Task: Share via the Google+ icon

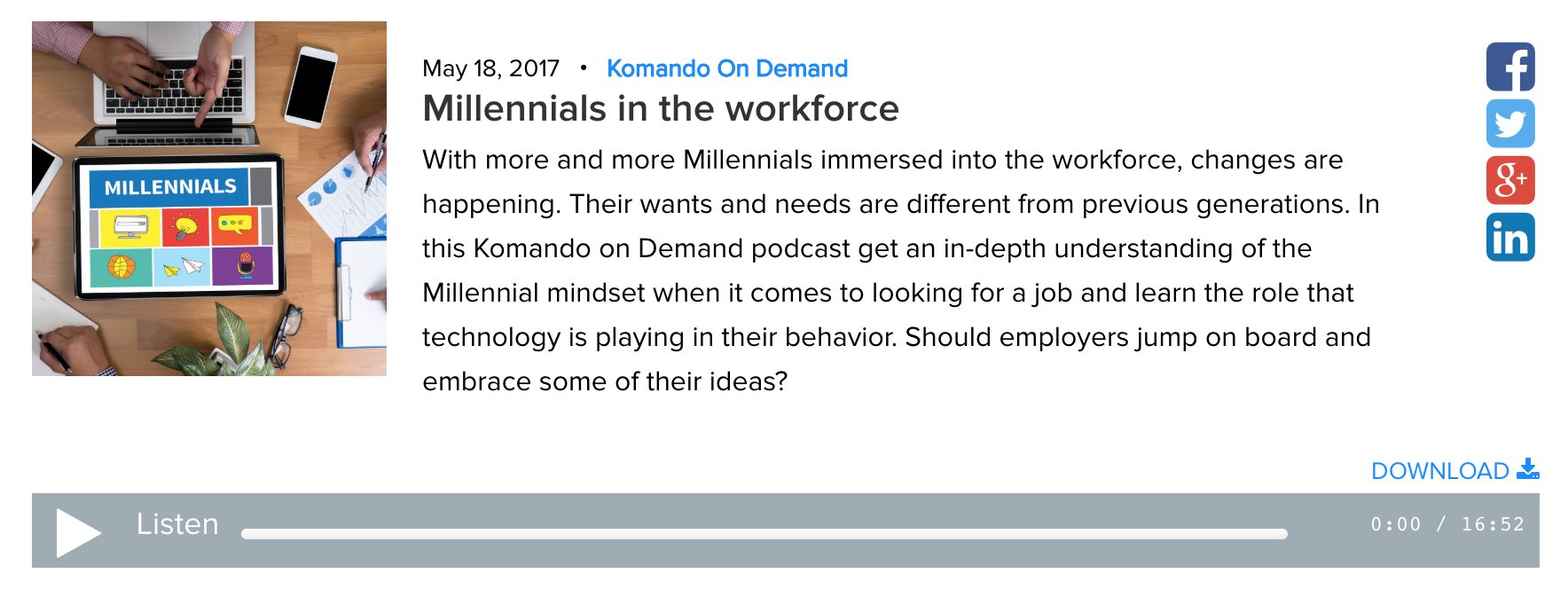Action: click(1510, 180)
